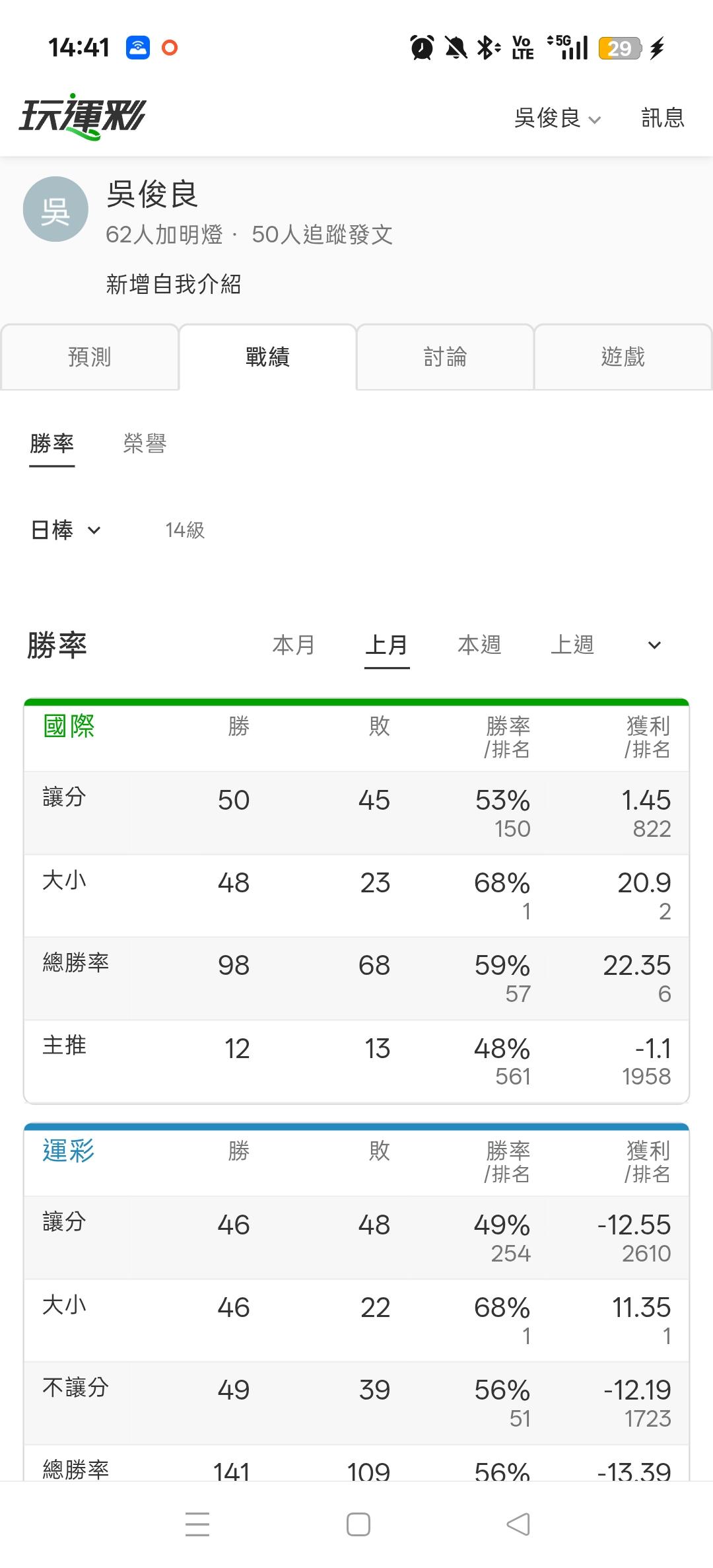Select the 榮譽 sub-tab

[x=145, y=443]
